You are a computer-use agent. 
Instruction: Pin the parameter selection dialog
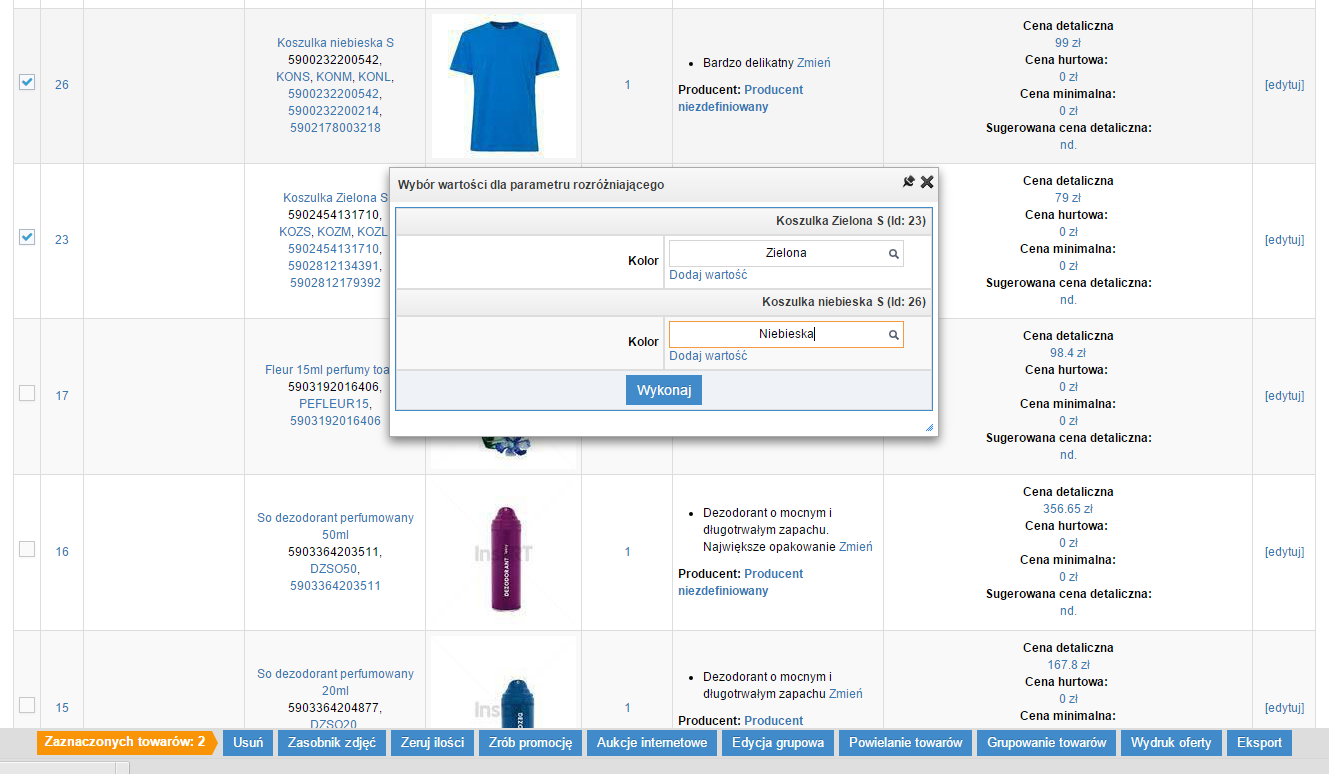[x=908, y=182]
